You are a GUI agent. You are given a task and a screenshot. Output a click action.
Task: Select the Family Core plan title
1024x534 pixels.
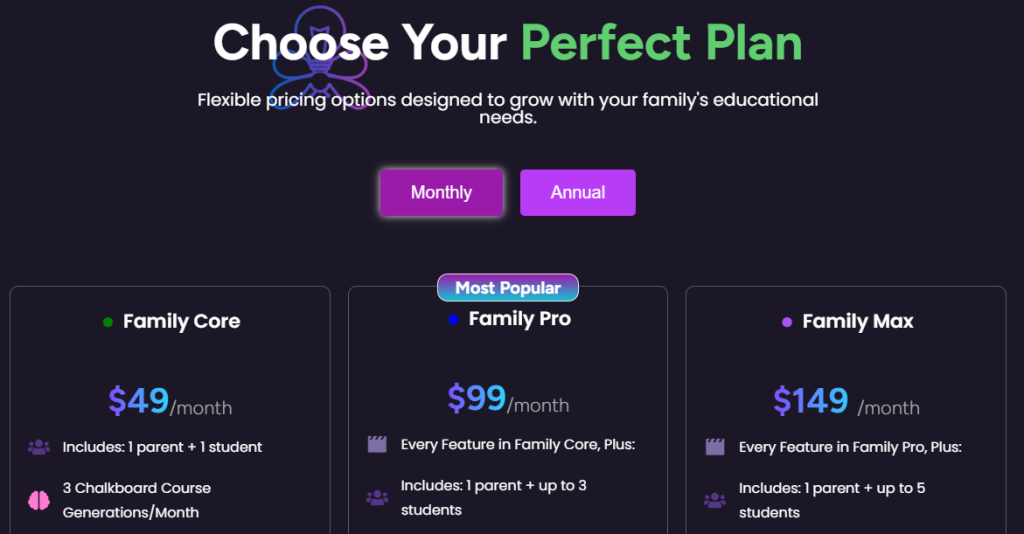[181, 322]
